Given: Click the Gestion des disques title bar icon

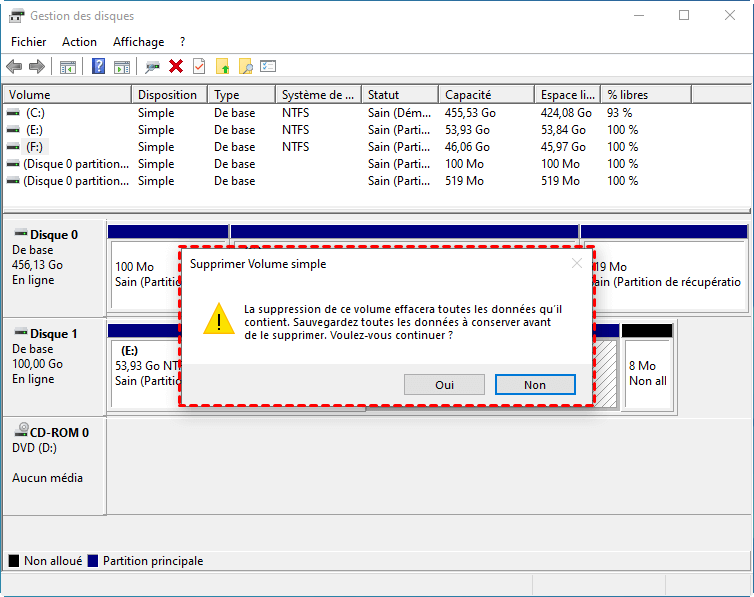Looking at the screenshot, I should pyautogui.click(x=16, y=16).
